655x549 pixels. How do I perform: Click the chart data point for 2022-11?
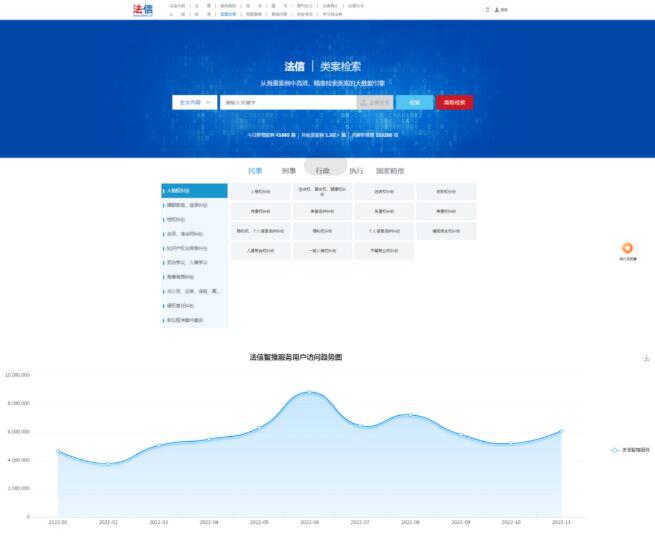pyautogui.click(x=561, y=430)
